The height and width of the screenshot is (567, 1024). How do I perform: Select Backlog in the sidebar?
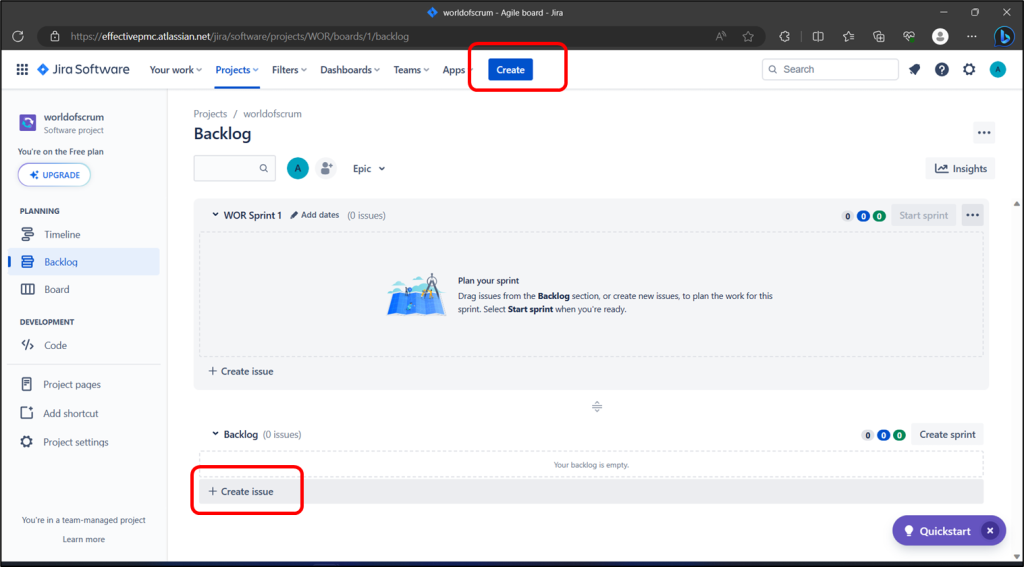(x=84, y=262)
